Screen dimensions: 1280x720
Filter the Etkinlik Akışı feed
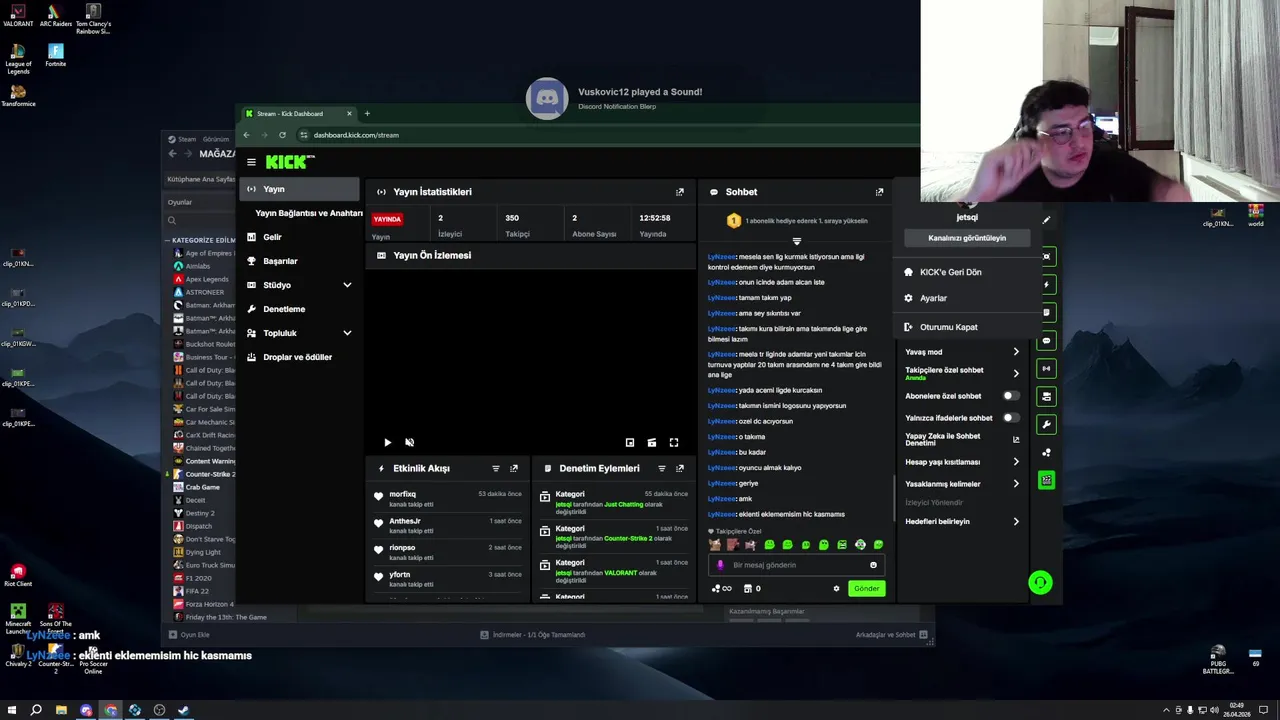(x=496, y=468)
